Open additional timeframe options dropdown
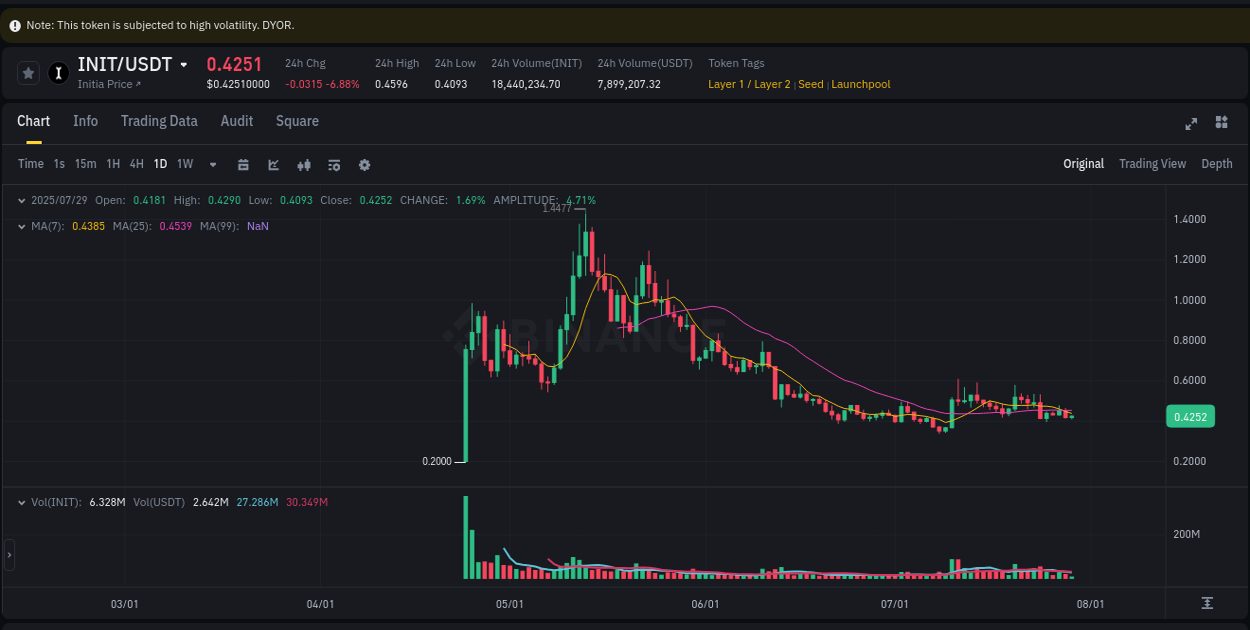The height and width of the screenshot is (630, 1250). (211, 164)
